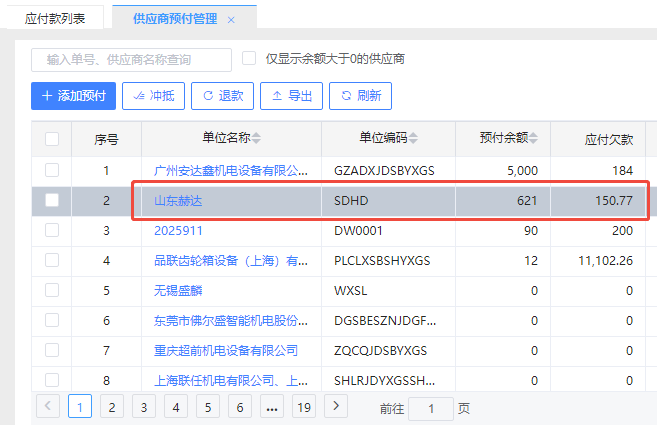Click prepaid balance value 5,000
Viewport: 657px width, 425px height.
(522, 171)
